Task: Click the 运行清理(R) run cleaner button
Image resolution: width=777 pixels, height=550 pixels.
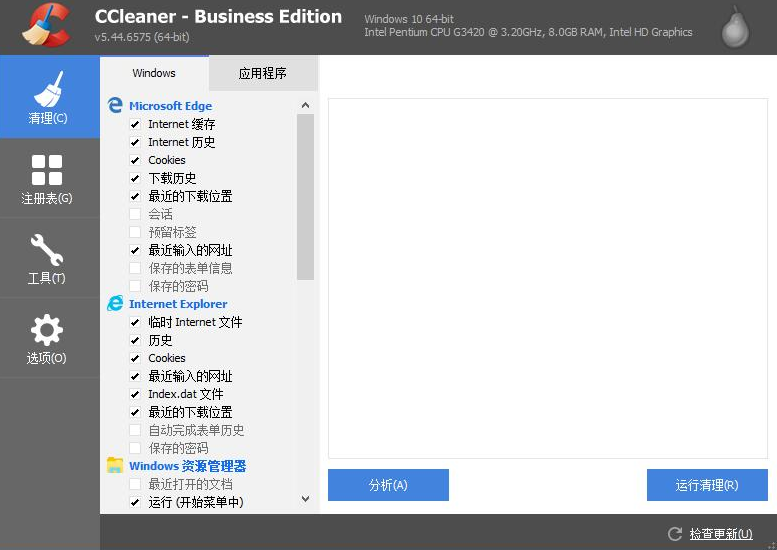Action: pyautogui.click(x=707, y=485)
